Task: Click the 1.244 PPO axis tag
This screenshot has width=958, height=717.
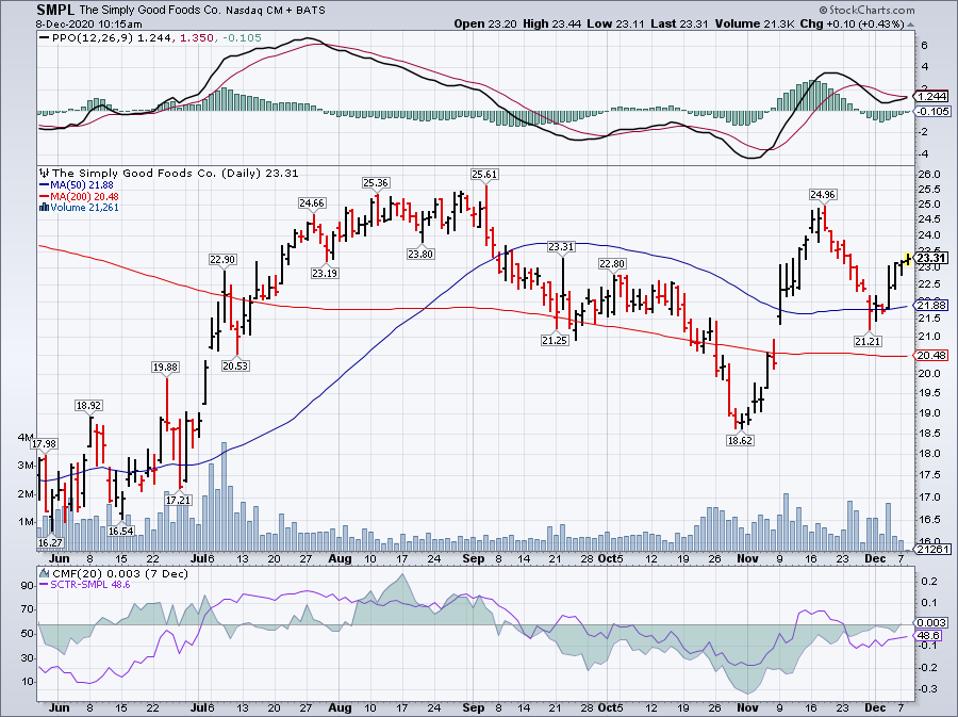Action: (x=932, y=96)
